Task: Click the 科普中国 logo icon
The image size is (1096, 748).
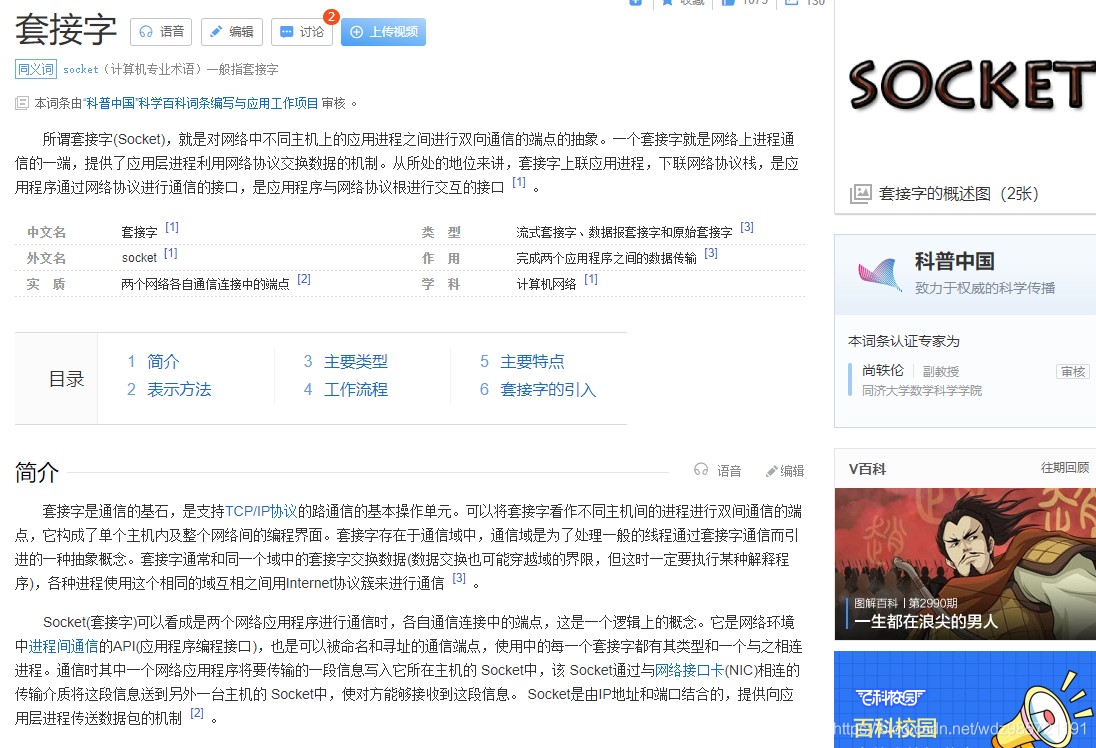Action: (880, 274)
